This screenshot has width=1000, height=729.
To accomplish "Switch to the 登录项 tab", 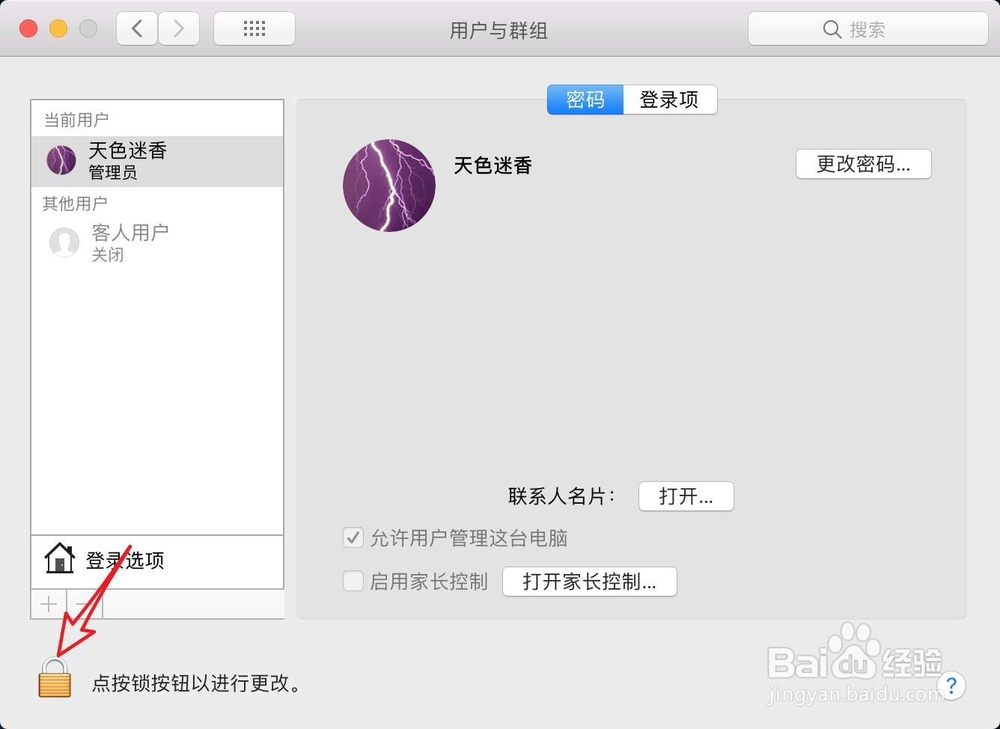I will 670,99.
